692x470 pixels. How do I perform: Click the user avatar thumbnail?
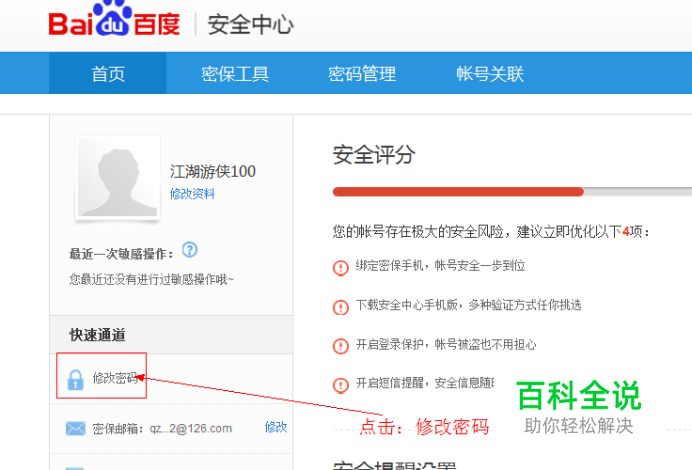[117, 178]
